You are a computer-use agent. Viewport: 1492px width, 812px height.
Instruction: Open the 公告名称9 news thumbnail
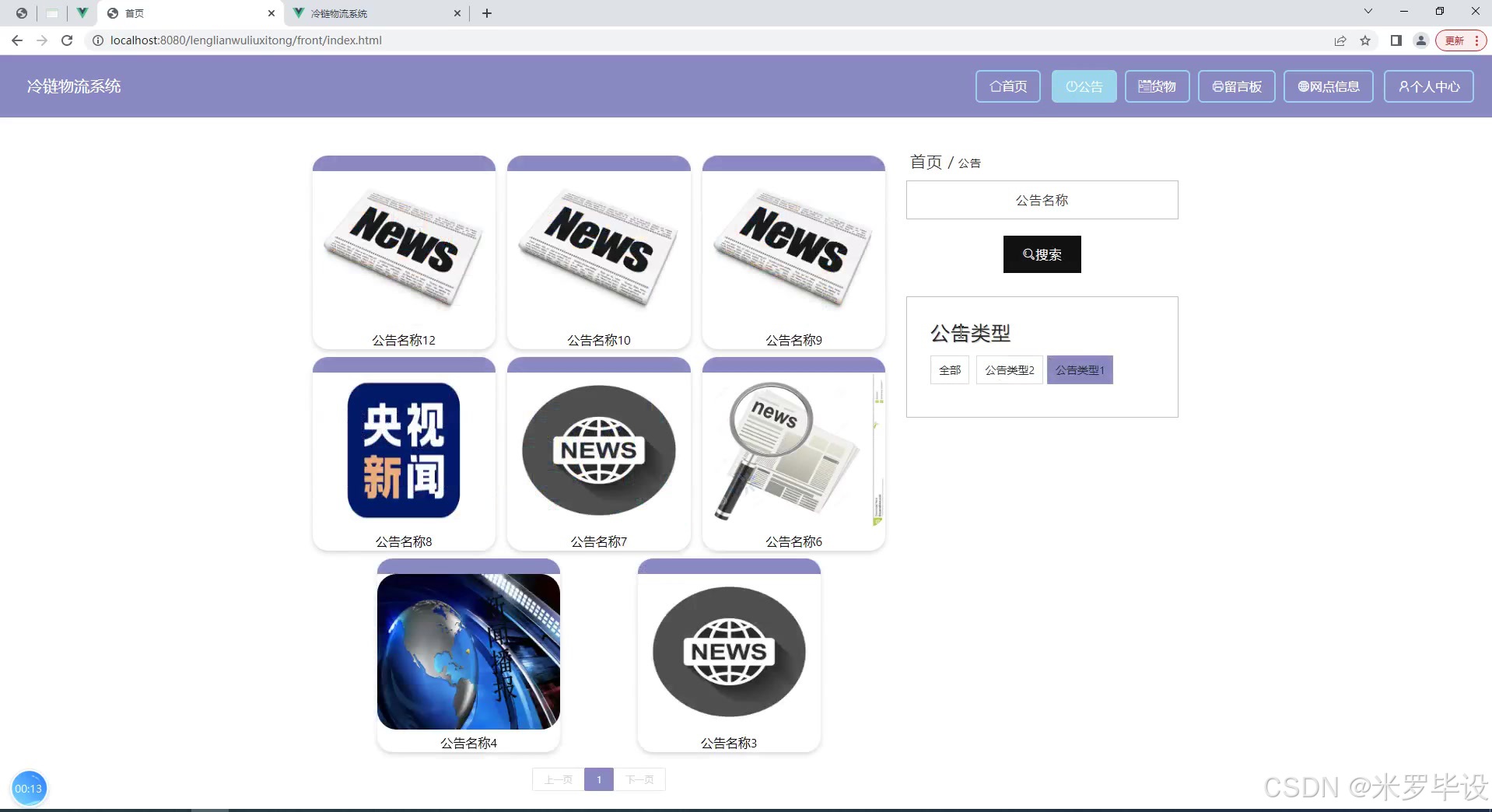pos(793,249)
